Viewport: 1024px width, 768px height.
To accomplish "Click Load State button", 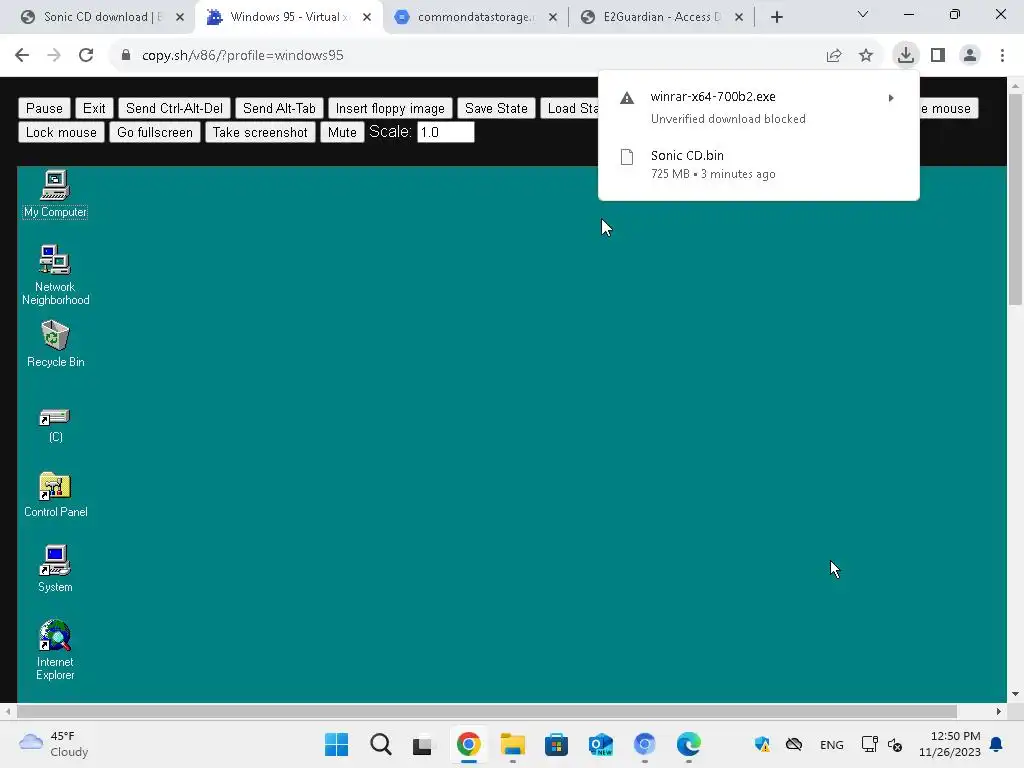I will (570, 108).
